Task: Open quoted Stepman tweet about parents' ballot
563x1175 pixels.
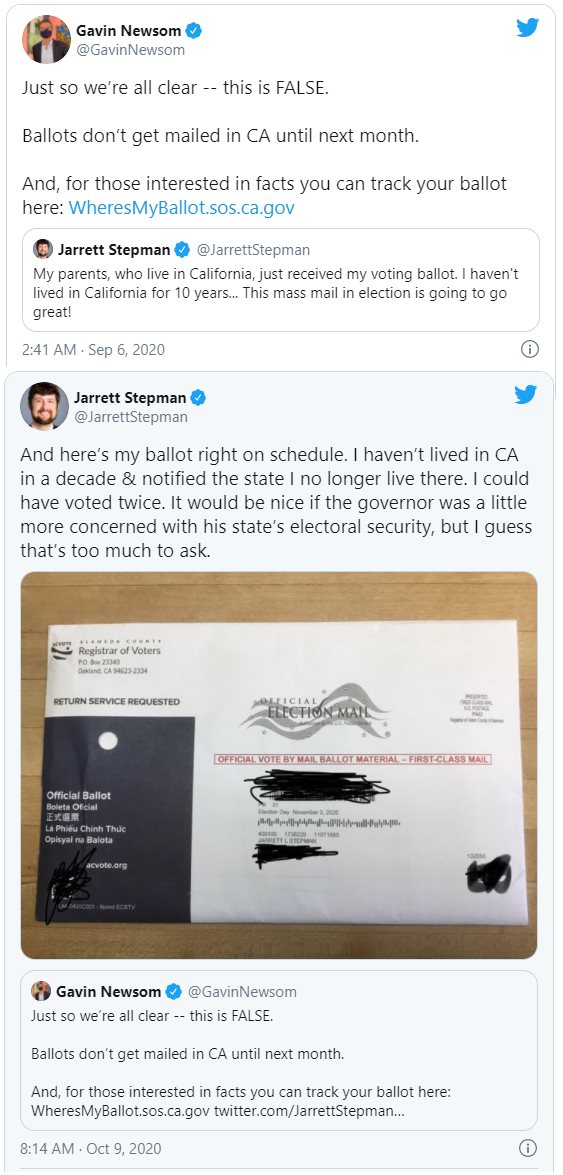Action: tap(280, 280)
